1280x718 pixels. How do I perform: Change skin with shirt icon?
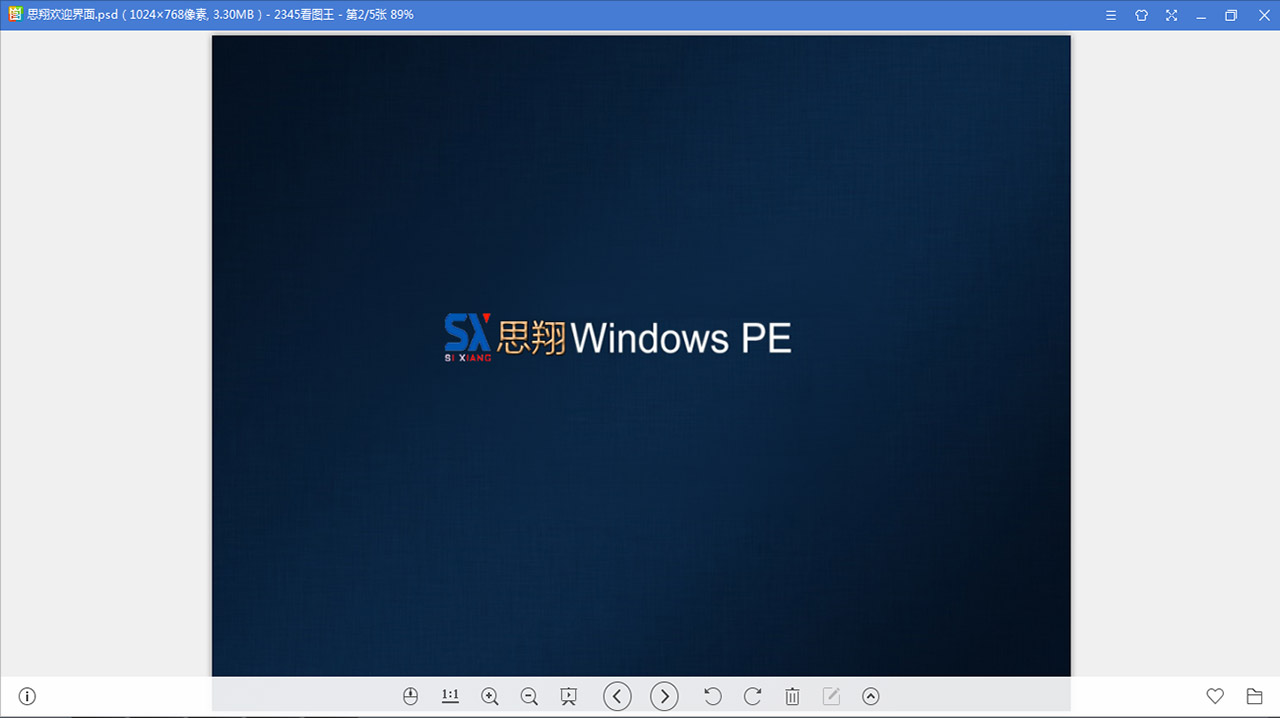pos(1142,15)
